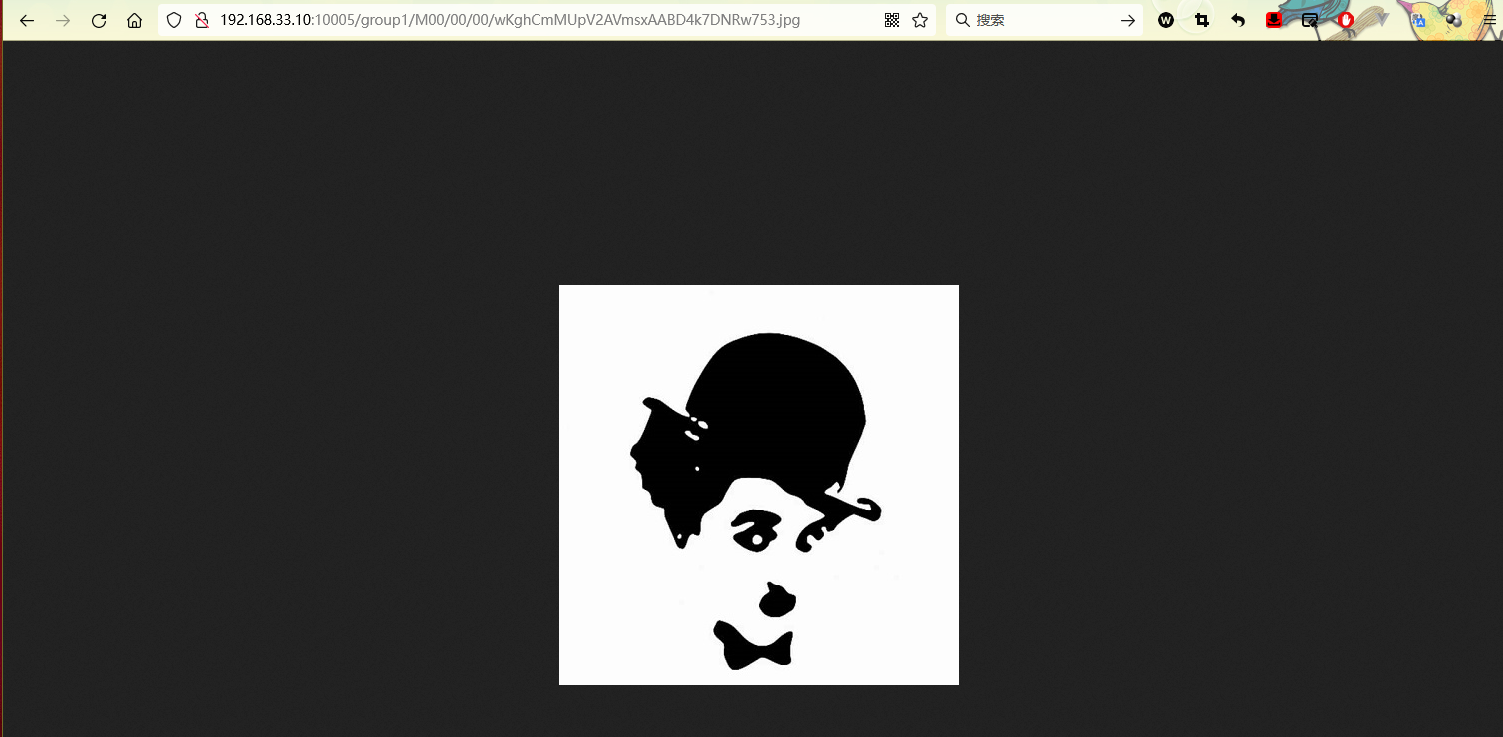Click the Chaplin silhouette image
Image resolution: width=1503 pixels, height=737 pixels.
click(x=758, y=485)
